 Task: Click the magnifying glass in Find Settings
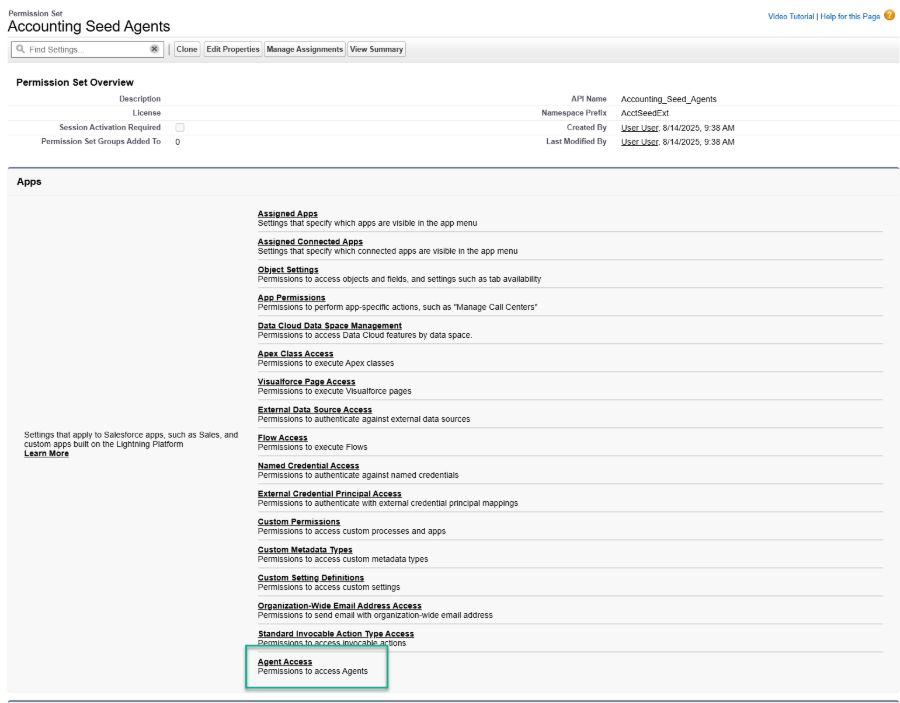coord(20,48)
